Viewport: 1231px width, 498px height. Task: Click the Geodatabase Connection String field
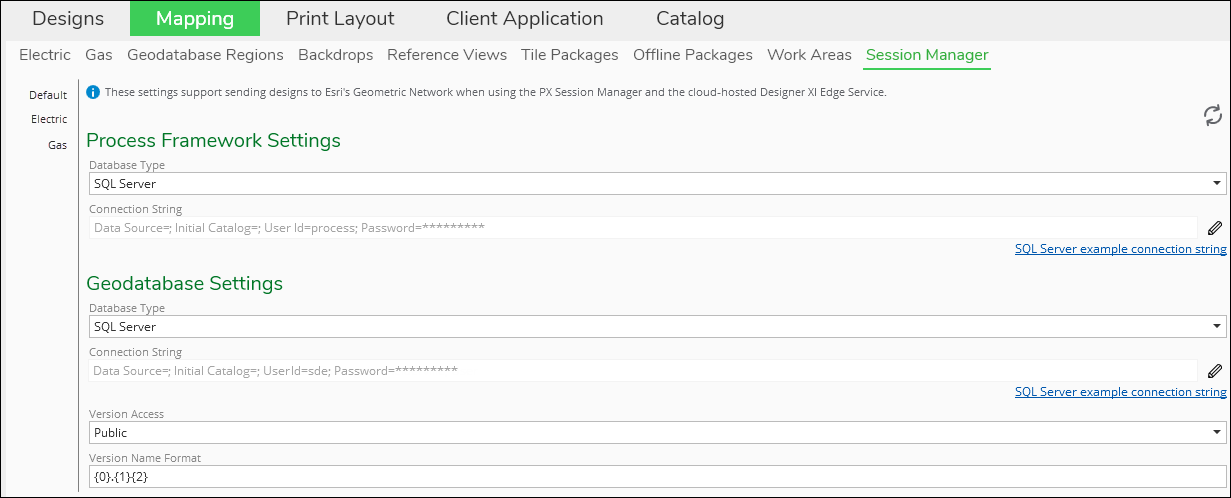[643, 371]
